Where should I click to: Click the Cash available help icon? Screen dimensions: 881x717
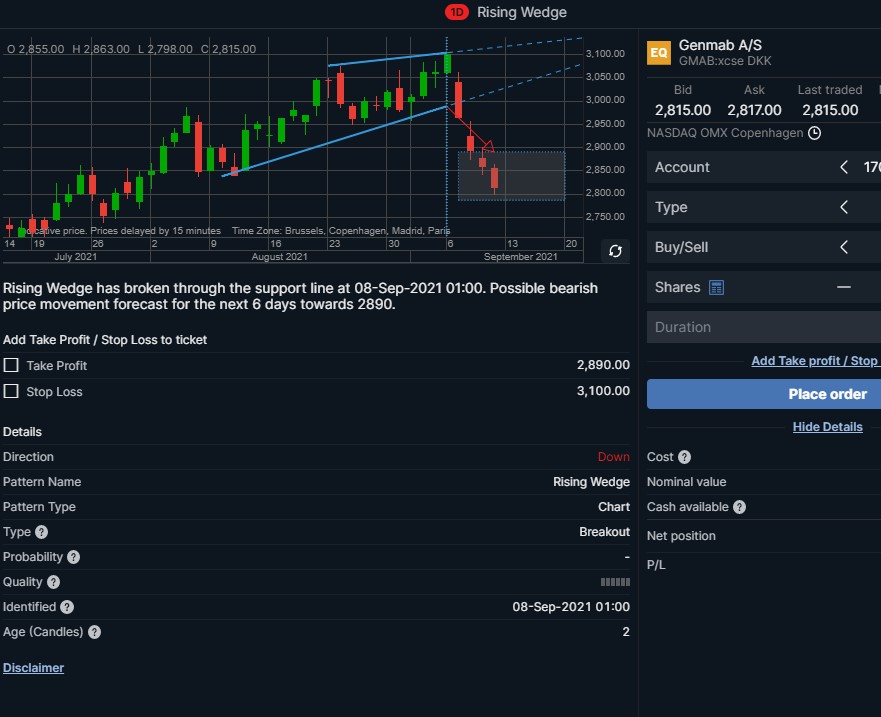(x=739, y=507)
